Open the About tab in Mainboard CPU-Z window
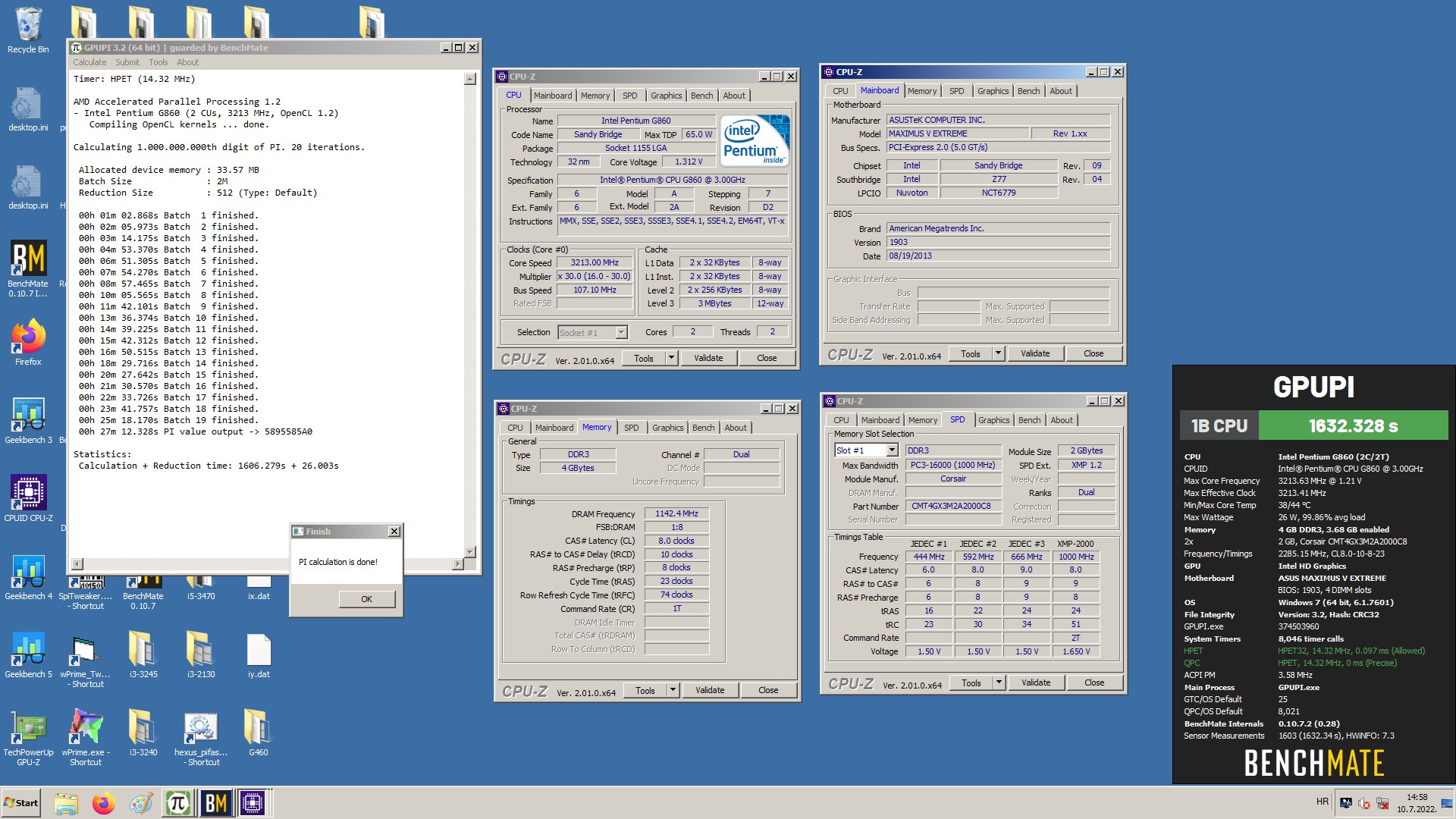1456x819 pixels. (x=1061, y=91)
